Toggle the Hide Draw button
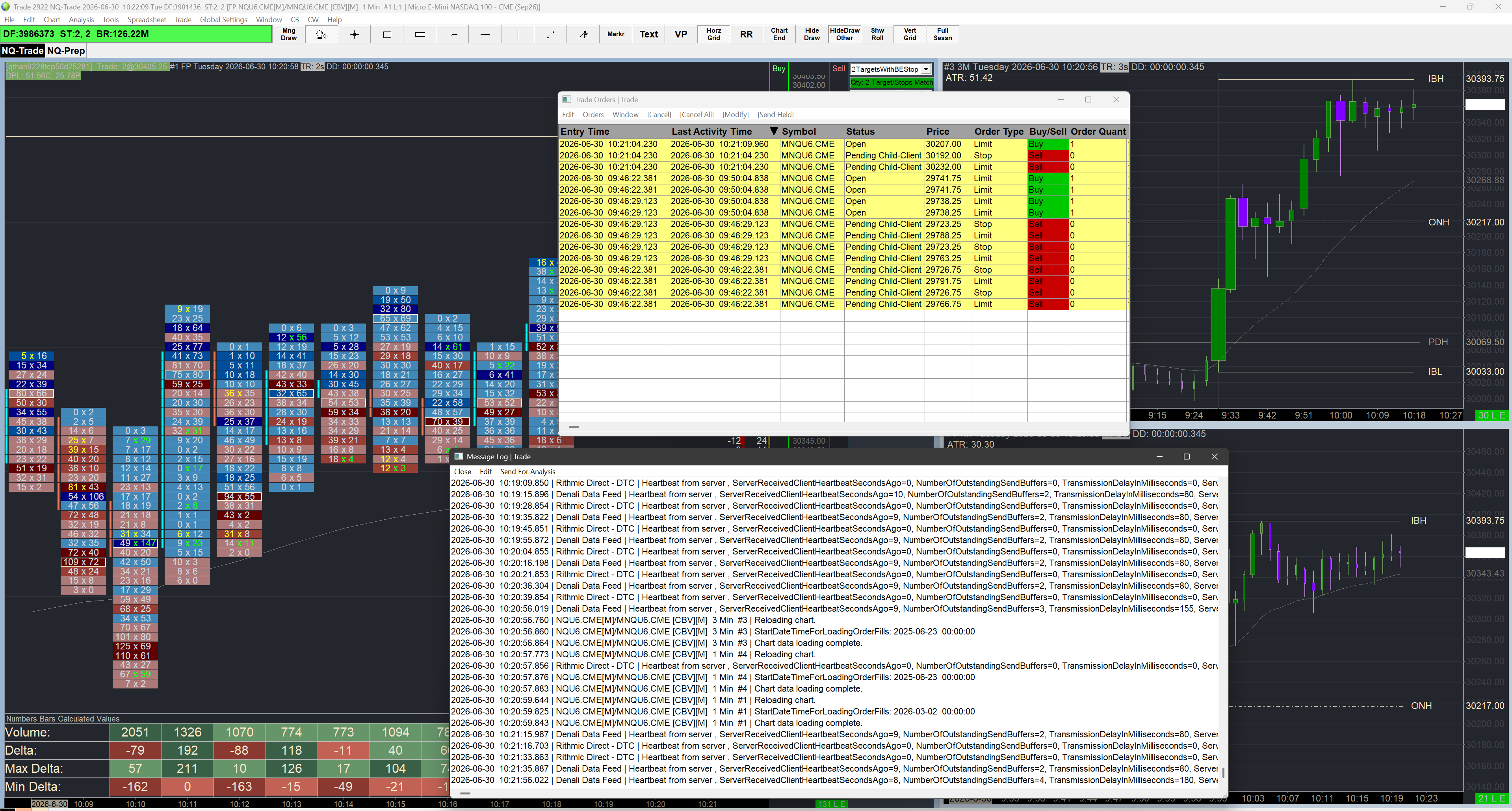1512x811 pixels. click(812, 34)
